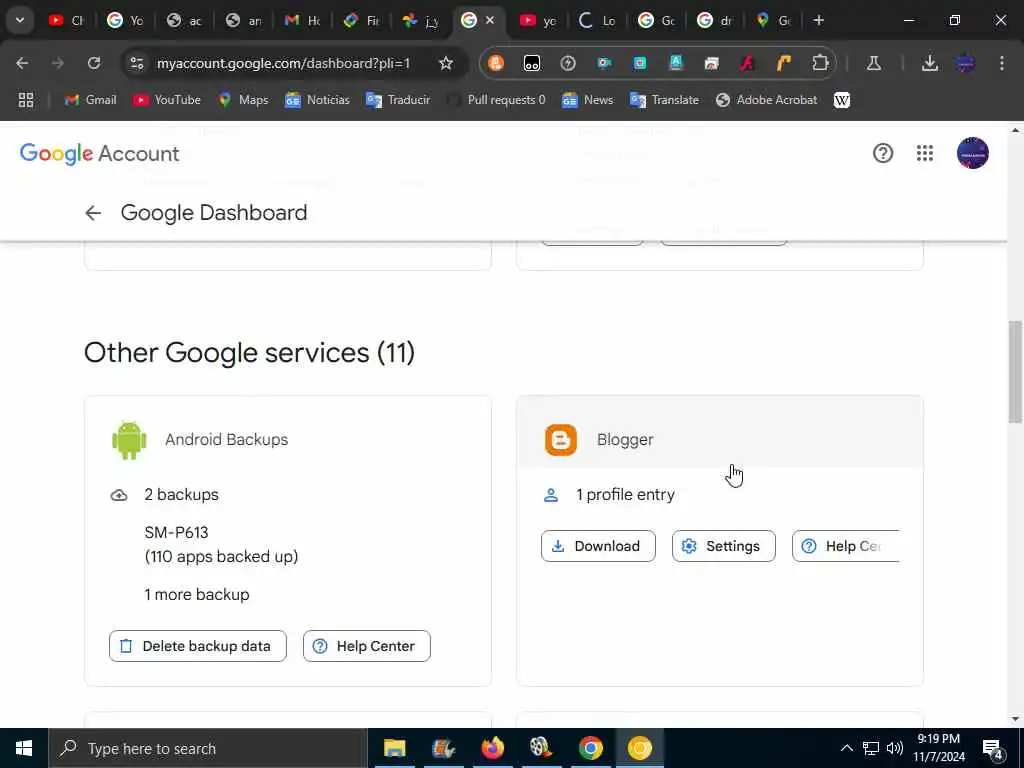Switch to the "yo" YouTube tab

coord(538,20)
